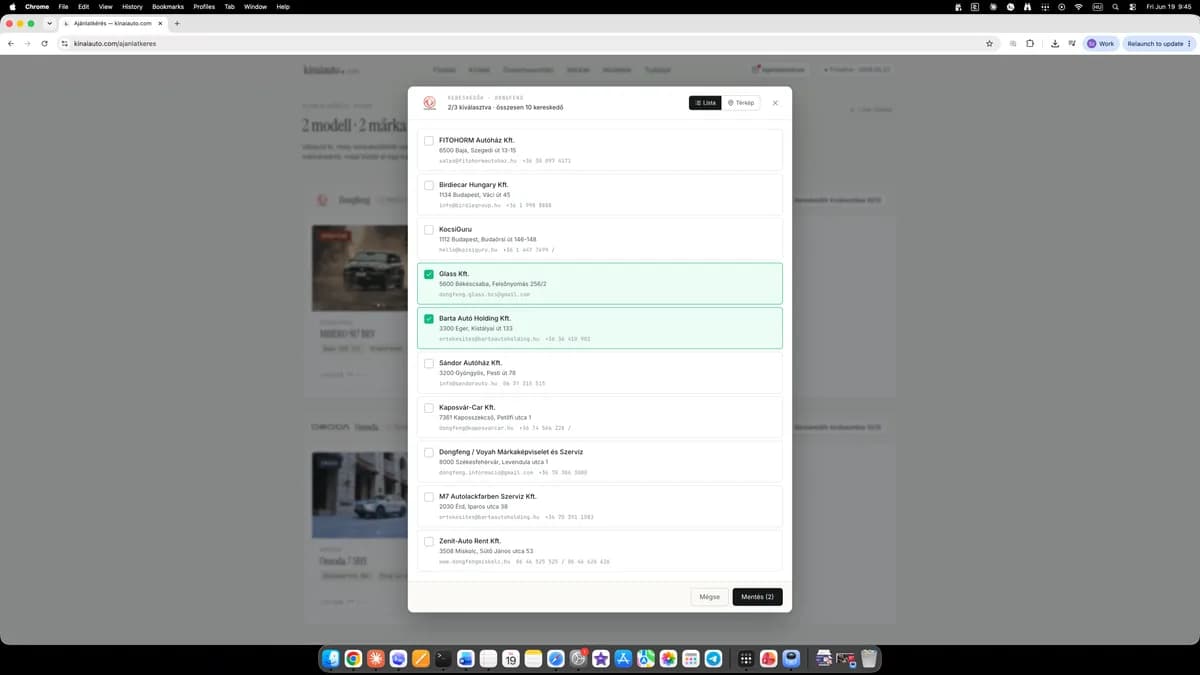Open System Settings from the Dock

[579, 658]
